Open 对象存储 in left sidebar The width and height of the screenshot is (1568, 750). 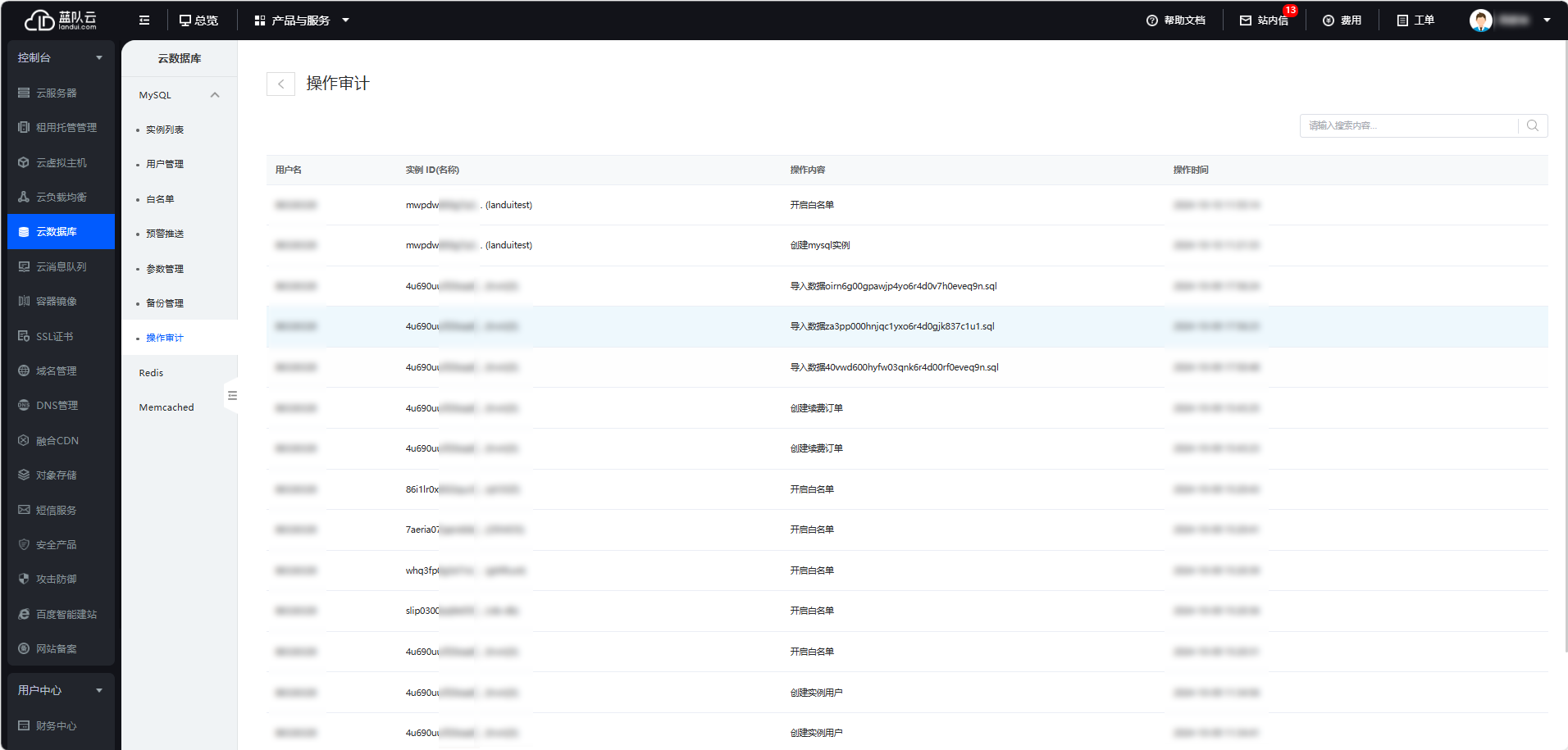click(x=56, y=475)
